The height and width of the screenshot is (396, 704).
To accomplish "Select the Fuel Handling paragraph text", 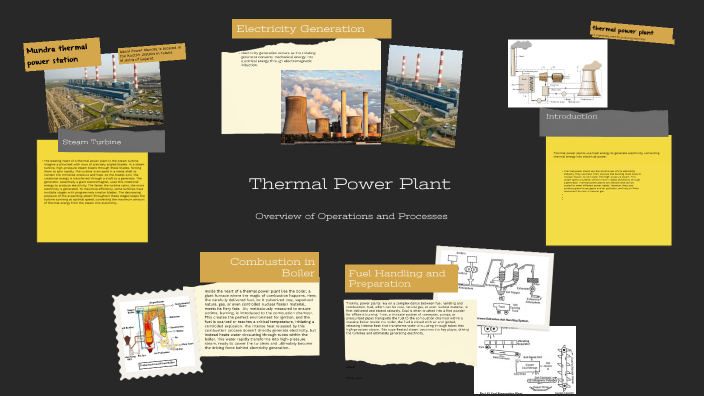I will (x=407, y=318).
